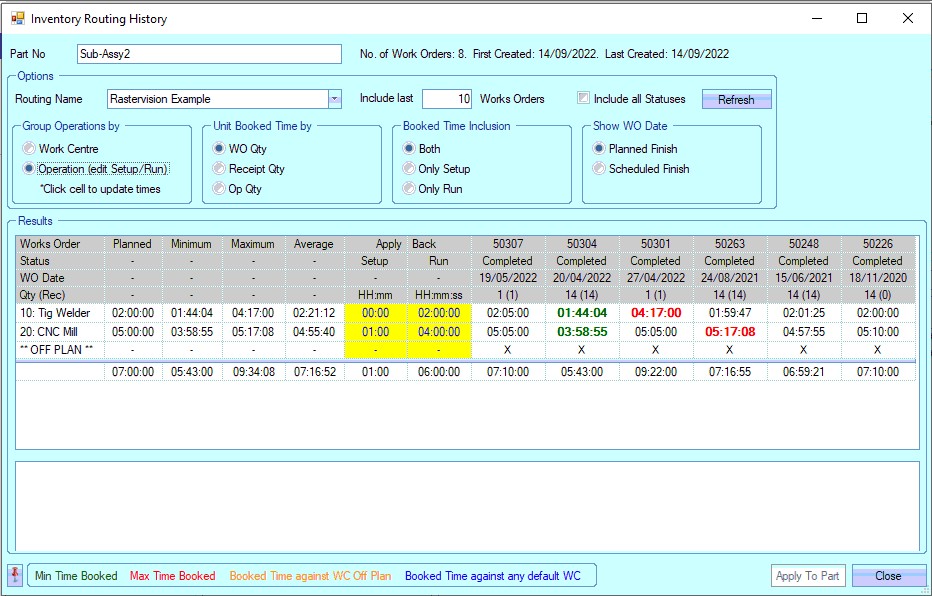
Task: Click red 04:17:00 max time cell
Action: (x=656, y=313)
